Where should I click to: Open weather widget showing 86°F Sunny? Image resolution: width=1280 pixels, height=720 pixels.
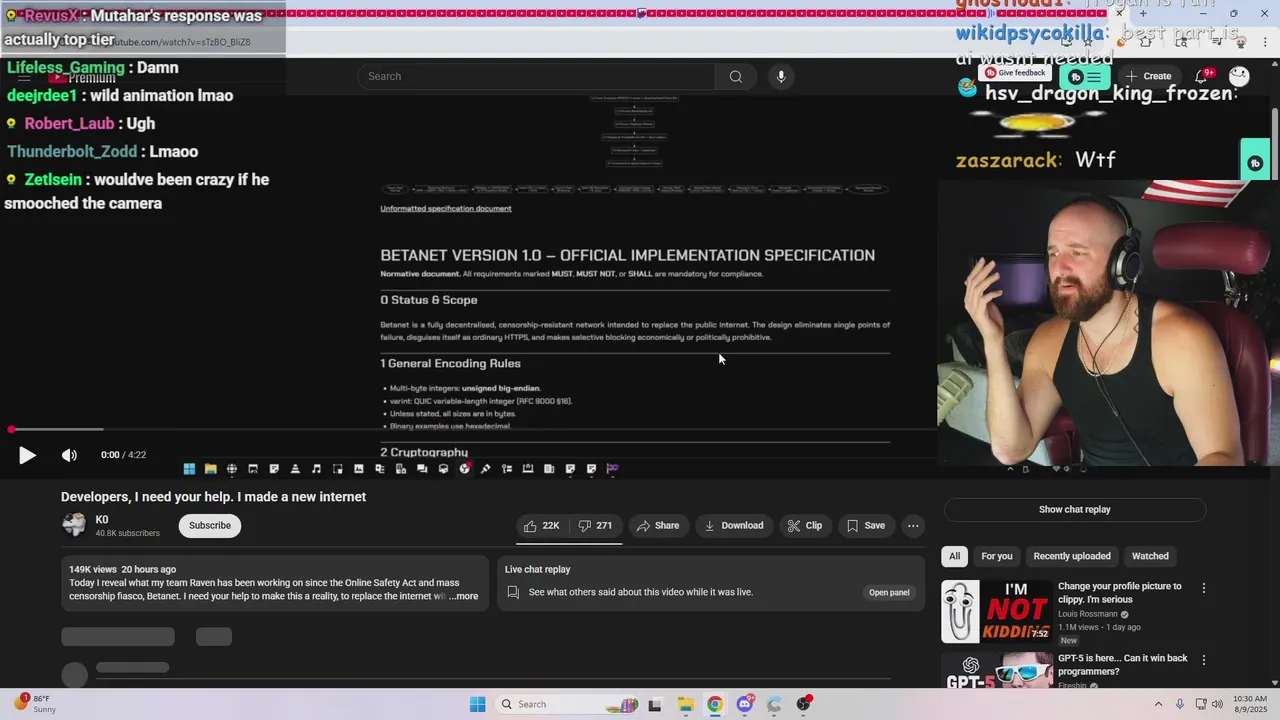pos(34,704)
